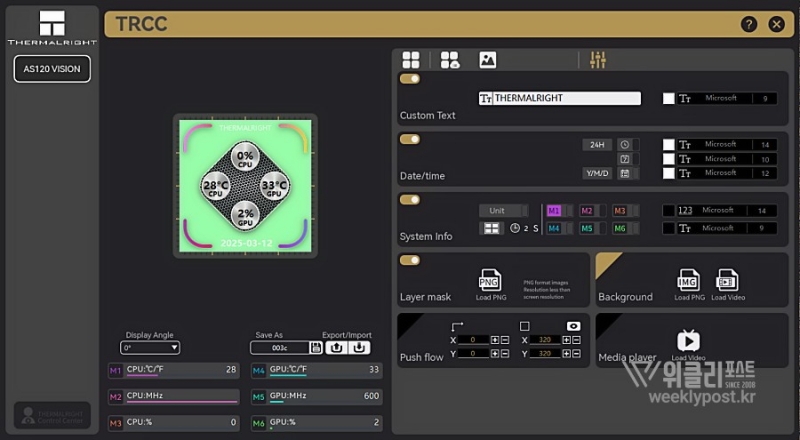The height and width of the screenshot is (440, 800).
Task: Load Video under Background section
Action: coord(726,283)
